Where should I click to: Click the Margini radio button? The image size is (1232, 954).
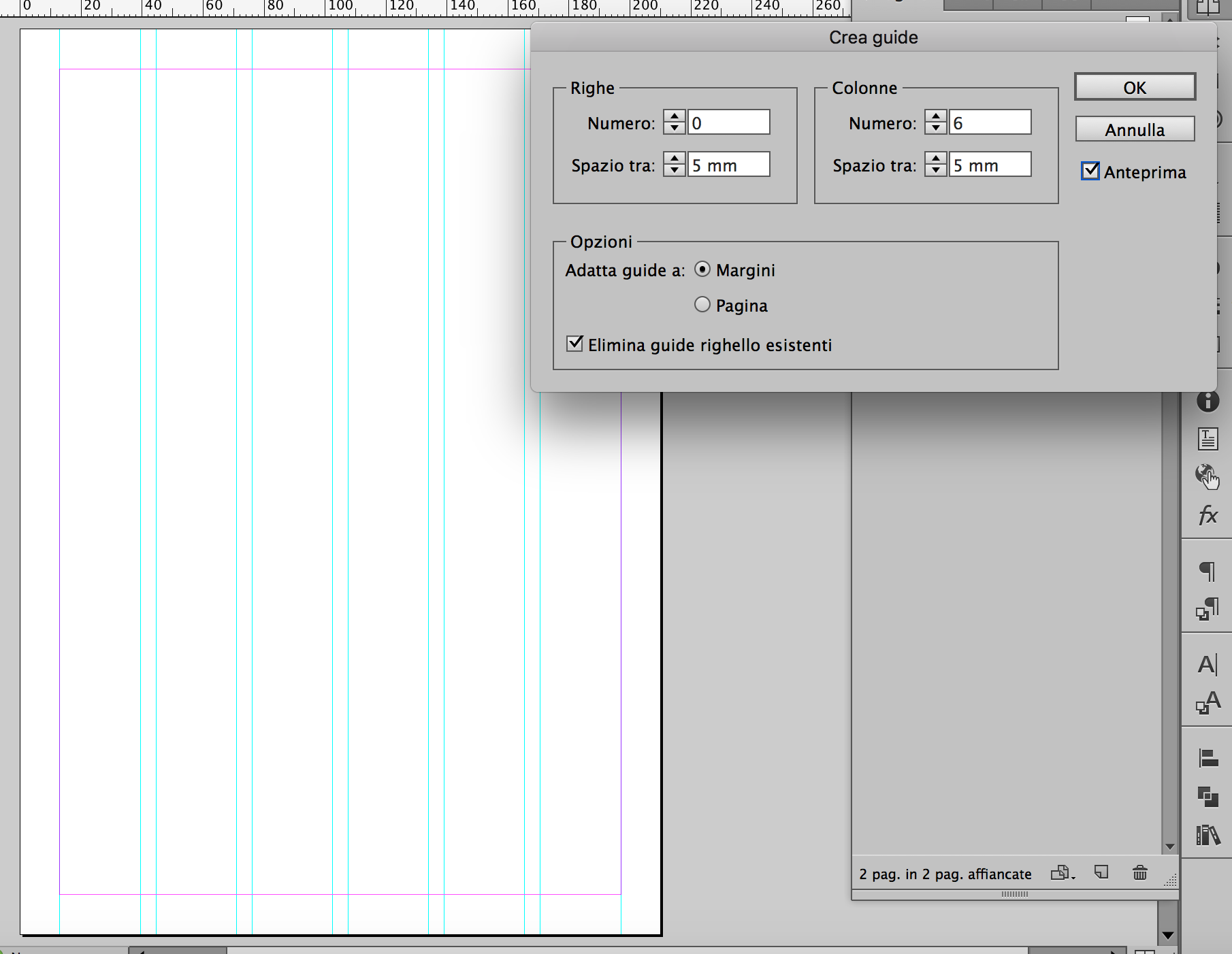(702, 269)
